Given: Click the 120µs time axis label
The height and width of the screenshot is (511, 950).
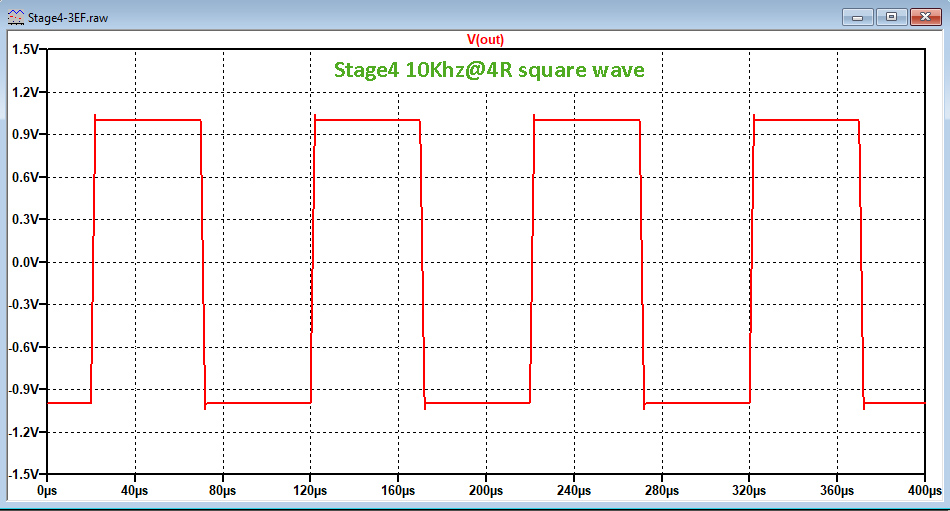Looking at the screenshot, I should 310,490.
